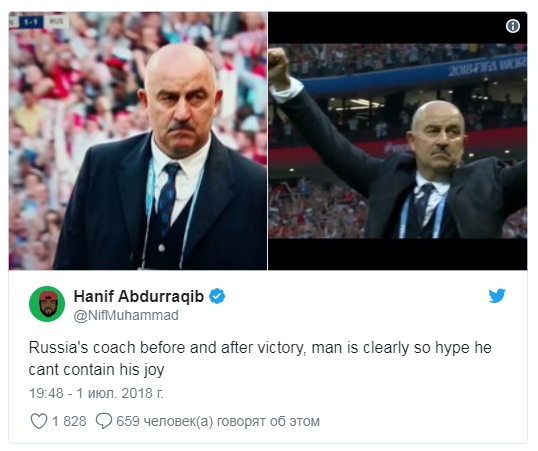Open the @NifMuhammad handle link
Screen dimensions: 538x451
pos(126,315)
